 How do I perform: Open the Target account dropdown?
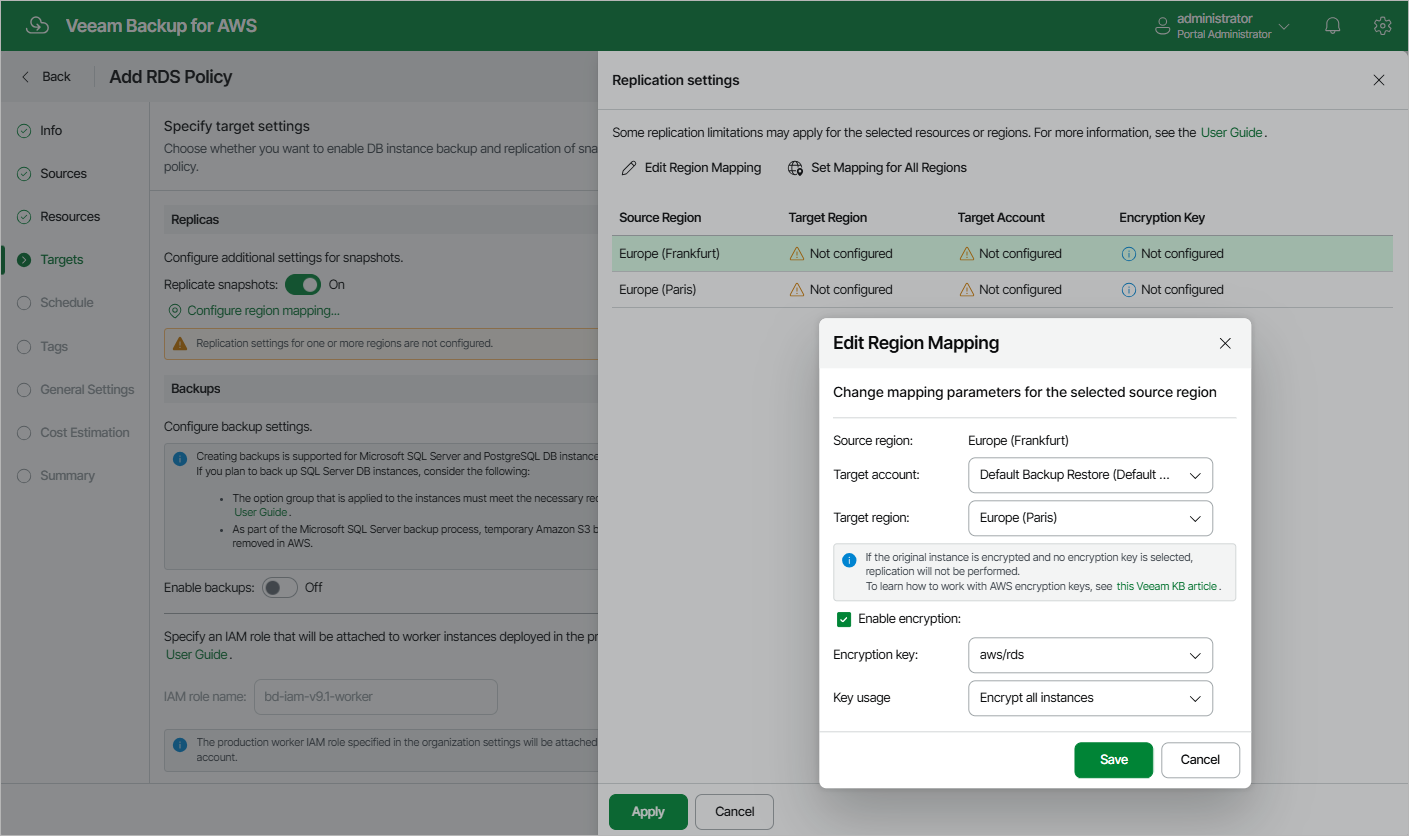(1090, 475)
